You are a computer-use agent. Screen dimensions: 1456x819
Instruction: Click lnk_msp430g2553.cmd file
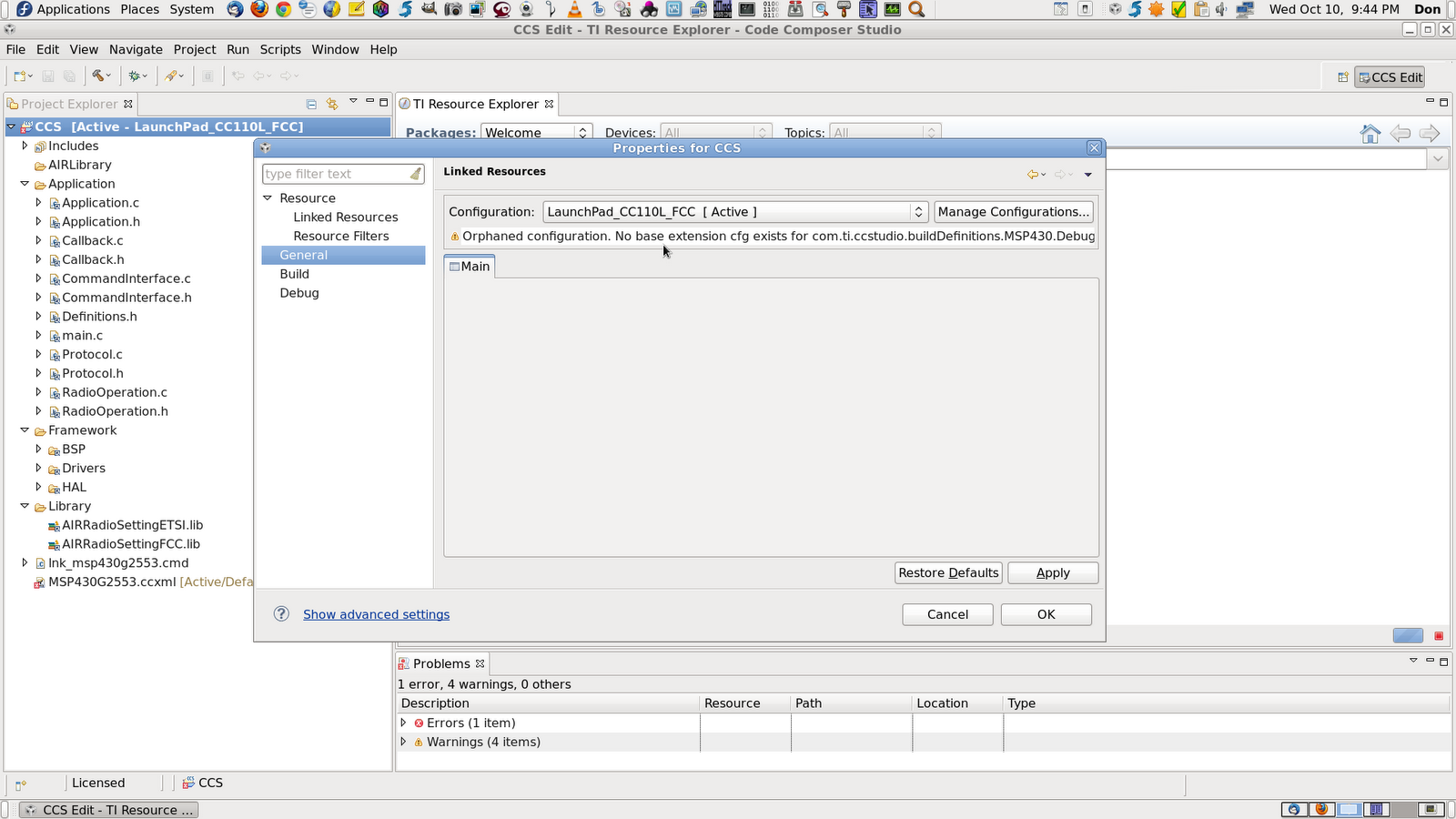[x=118, y=563]
